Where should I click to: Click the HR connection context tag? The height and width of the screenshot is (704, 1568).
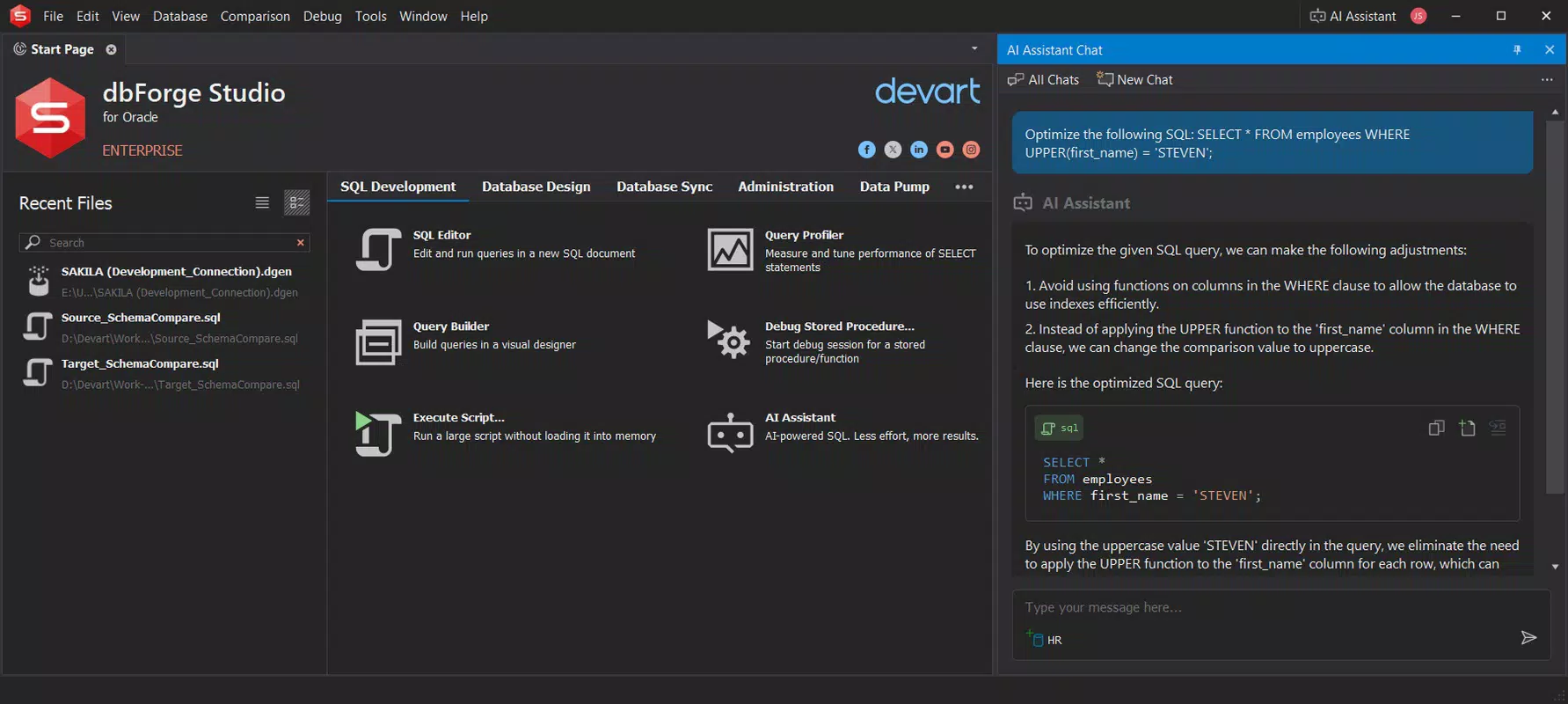pos(1045,640)
